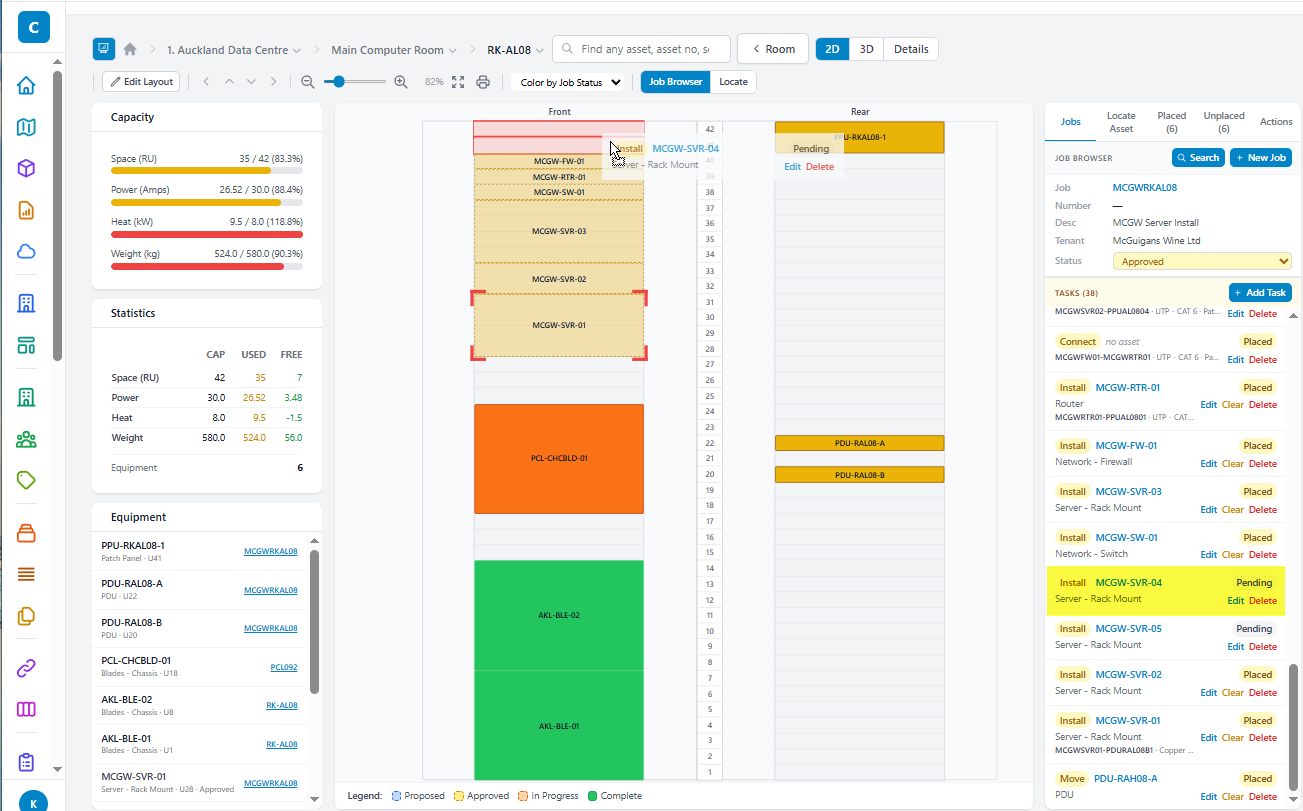Click the equipment list scrollbar
The image size is (1303, 811).
(314, 622)
